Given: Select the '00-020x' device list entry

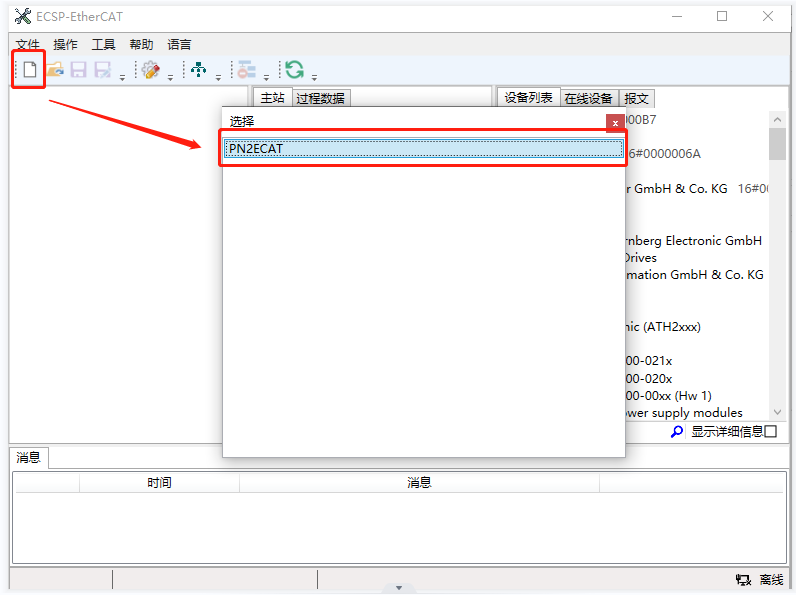Looking at the screenshot, I should pyautogui.click(x=649, y=379).
